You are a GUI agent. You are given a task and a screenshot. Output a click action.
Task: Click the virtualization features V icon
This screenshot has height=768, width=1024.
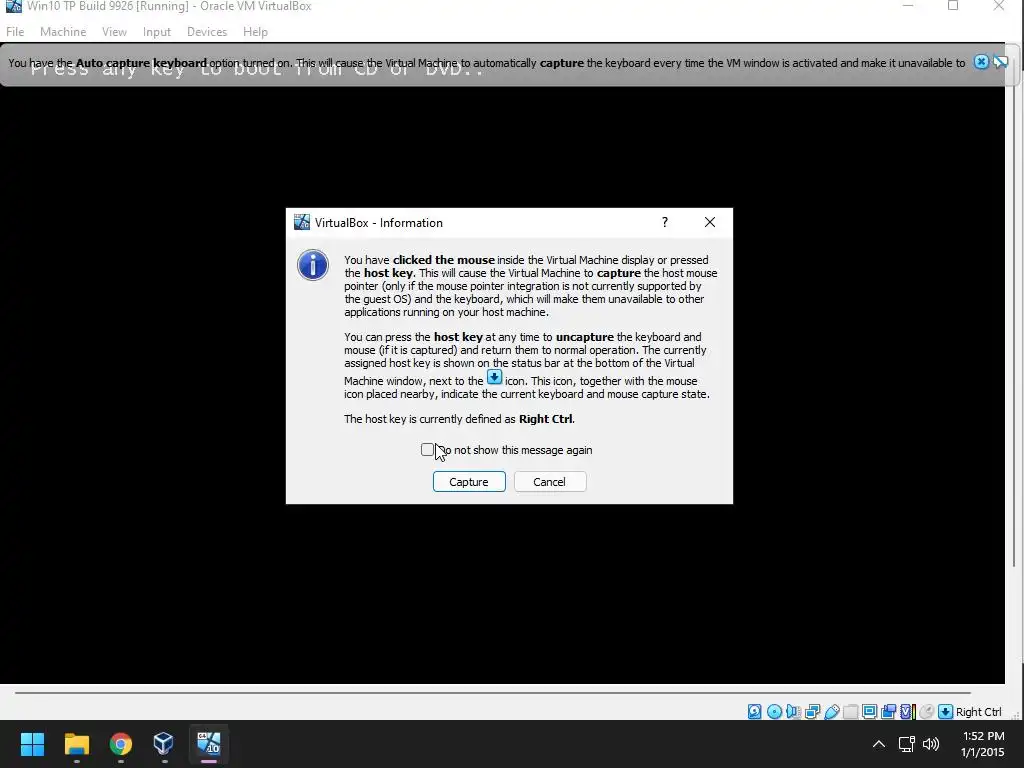[x=907, y=712]
